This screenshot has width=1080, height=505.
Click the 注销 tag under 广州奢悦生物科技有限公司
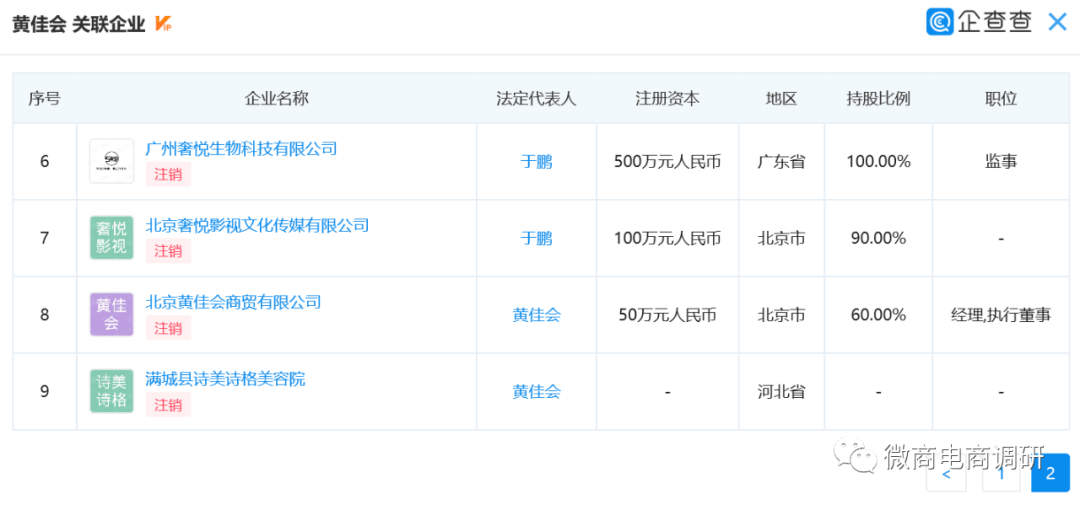(x=168, y=174)
